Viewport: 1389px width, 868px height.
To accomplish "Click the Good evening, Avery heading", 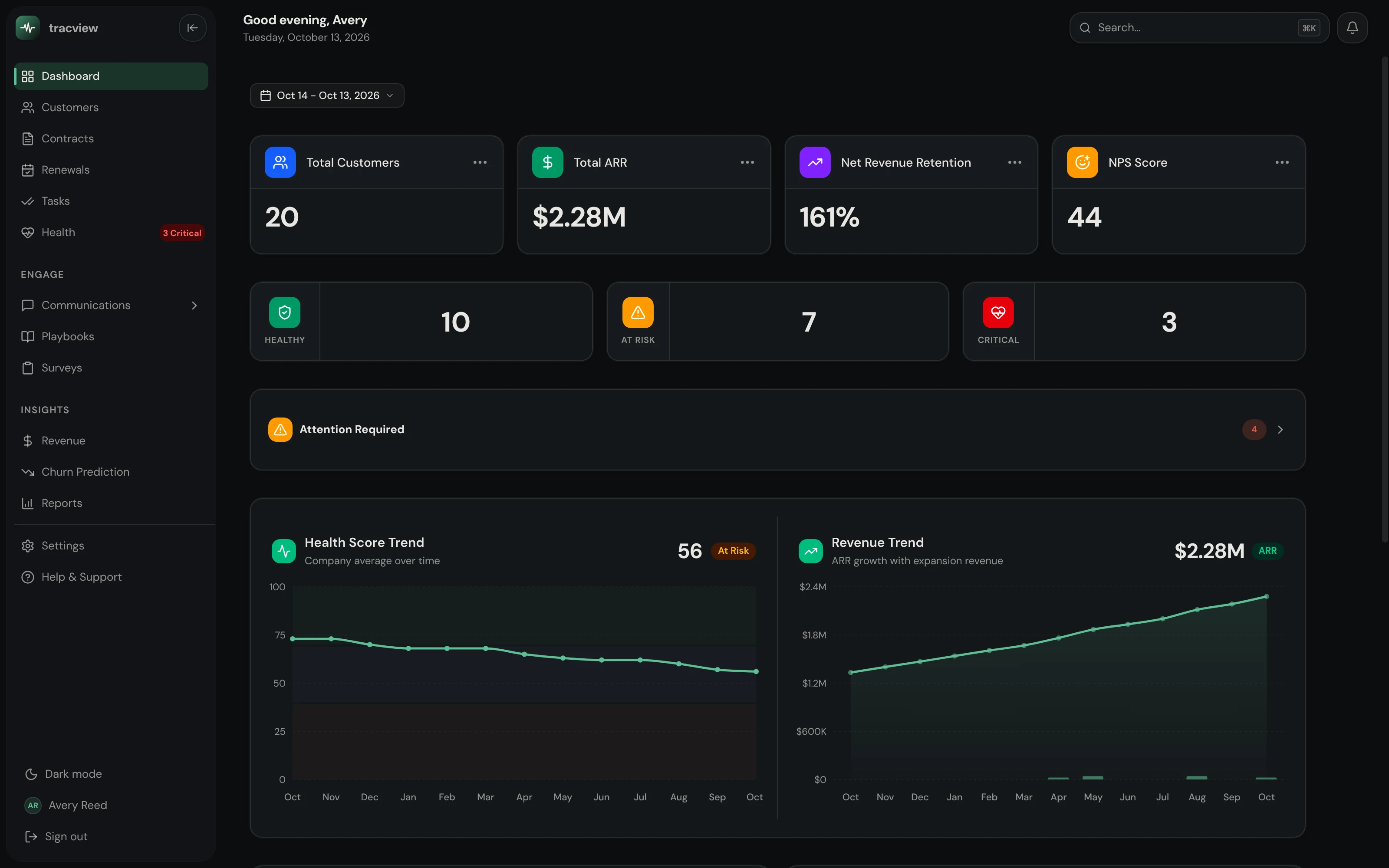I will coord(305,20).
